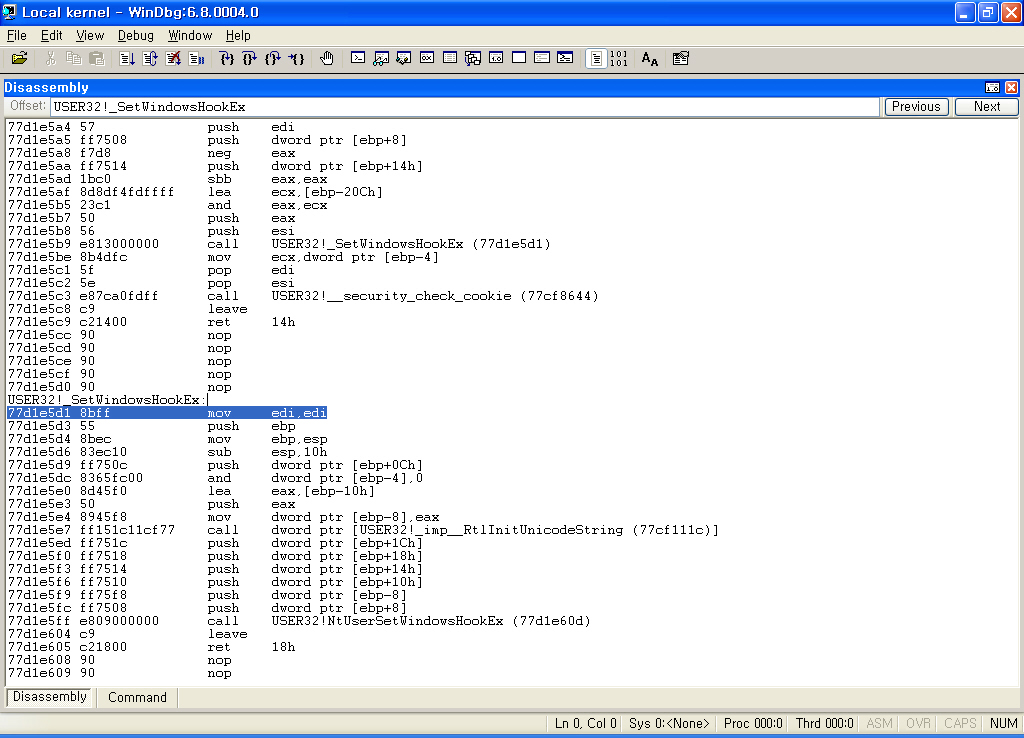Open the Locals window toolbar icon
The width and height of the screenshot is (1024, 738).
click(404, 59)
